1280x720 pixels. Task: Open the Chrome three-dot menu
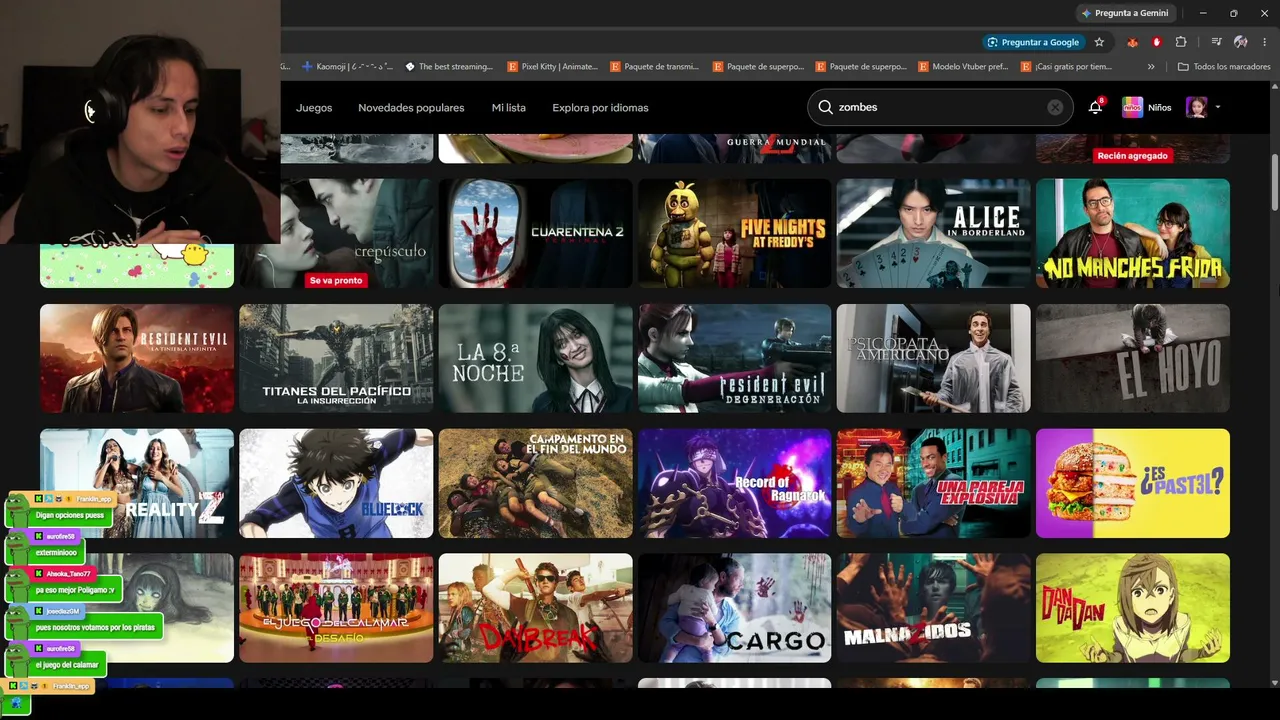[1264, 42]
